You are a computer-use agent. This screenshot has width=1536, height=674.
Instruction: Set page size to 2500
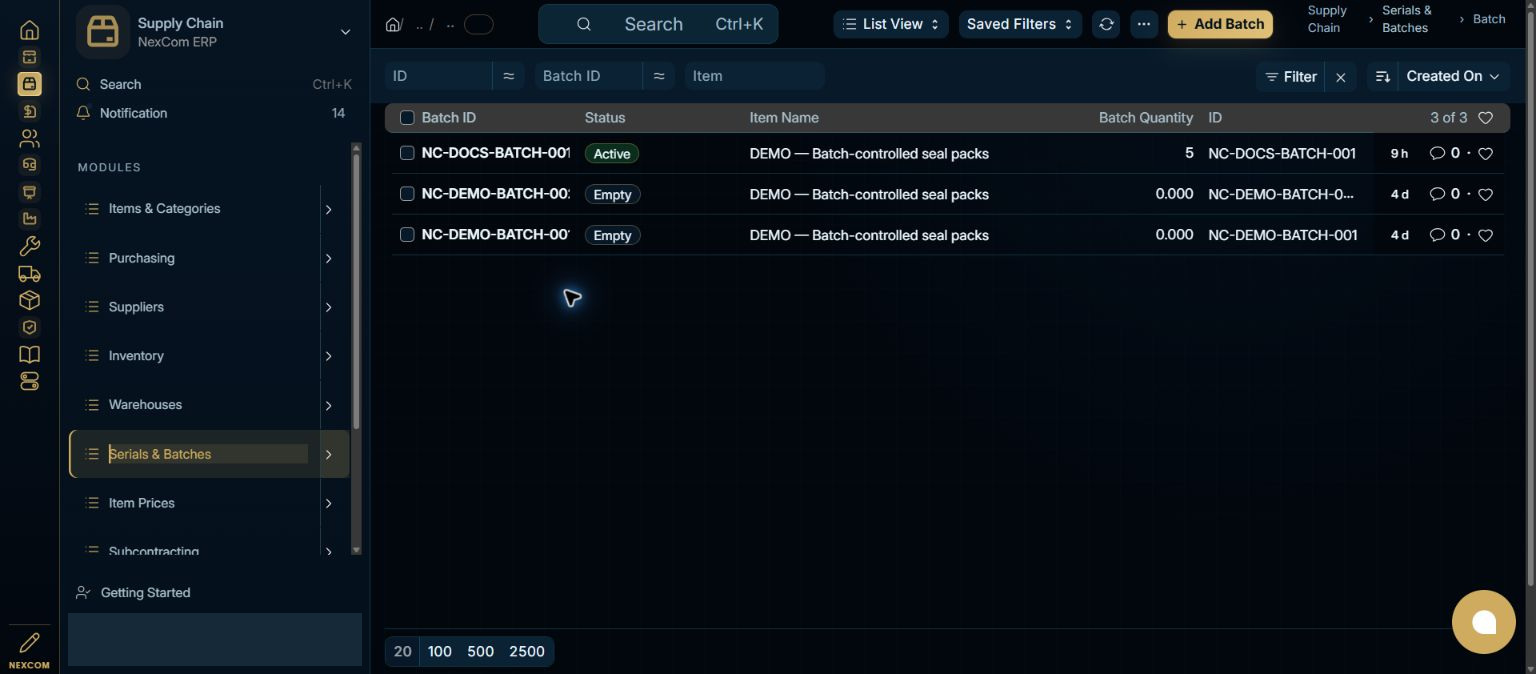[x=527, y=652]
